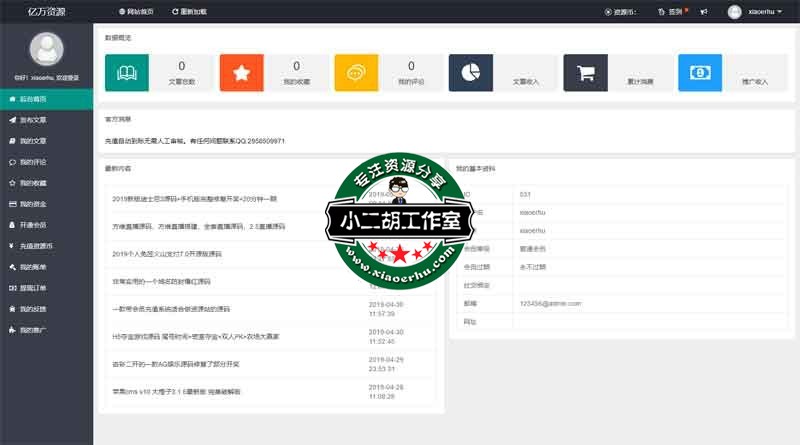Click the 永不过期 expiry value

533,267
